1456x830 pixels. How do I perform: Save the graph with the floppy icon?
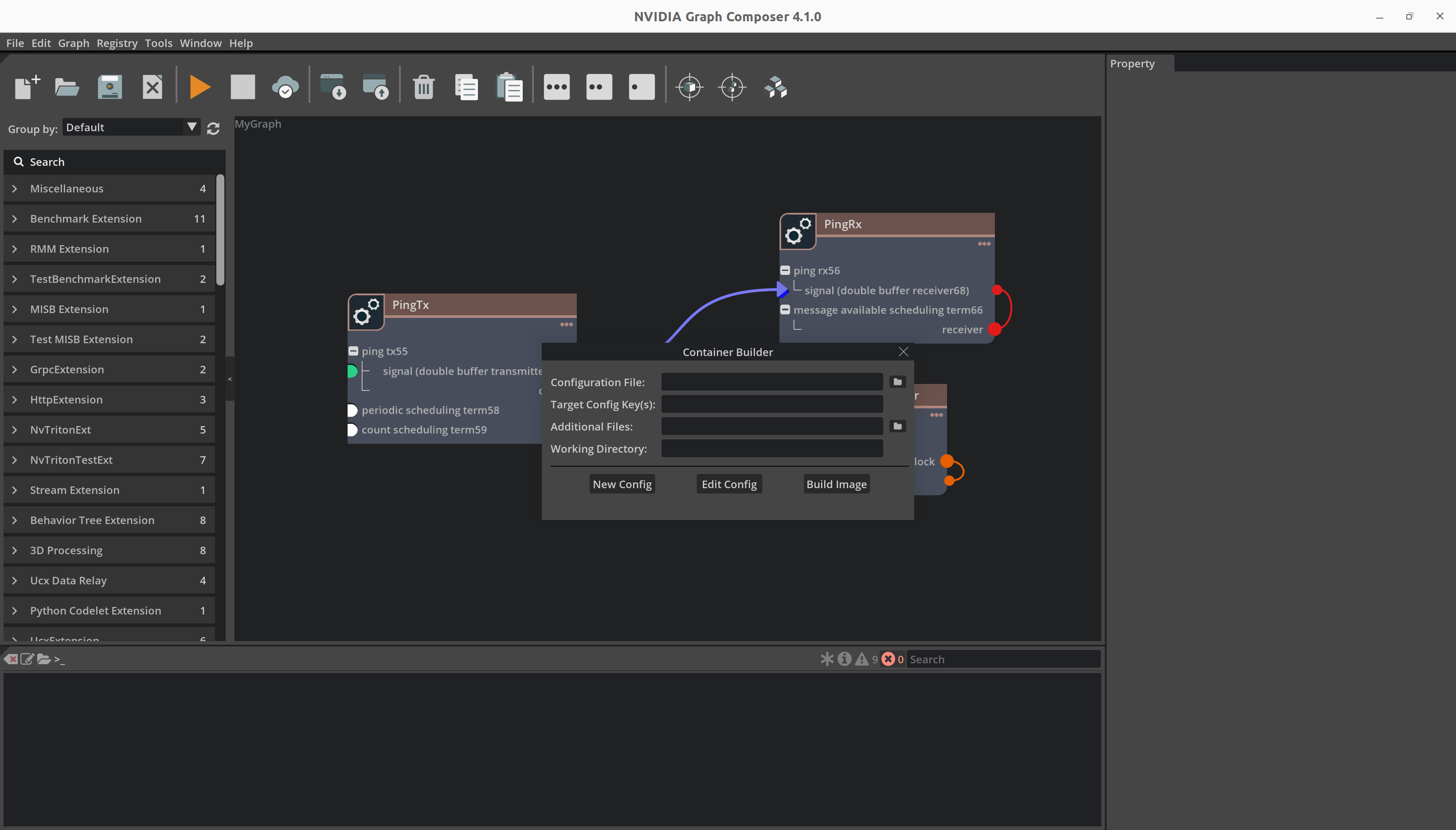(110, 87)
